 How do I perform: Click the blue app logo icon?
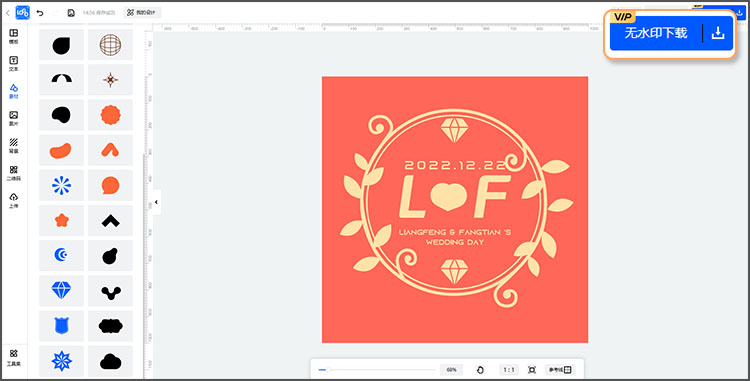point(22,13)
